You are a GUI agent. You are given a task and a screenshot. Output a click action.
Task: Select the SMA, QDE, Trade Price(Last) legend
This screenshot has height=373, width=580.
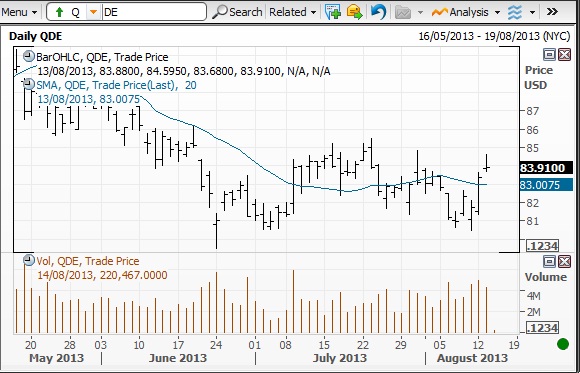(x=117, y=85)
